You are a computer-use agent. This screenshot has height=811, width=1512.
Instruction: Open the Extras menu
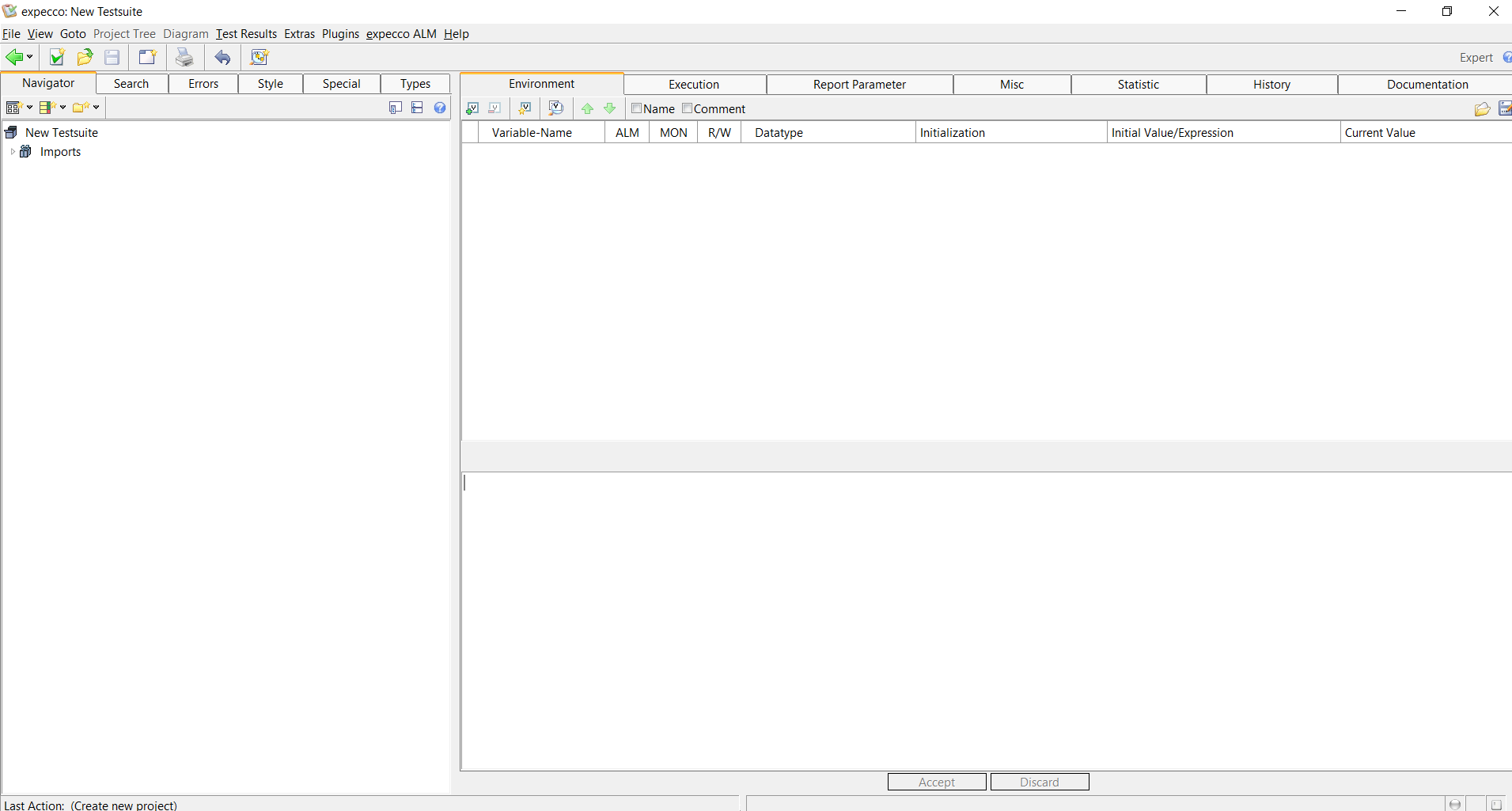click(x=299, y=34)
